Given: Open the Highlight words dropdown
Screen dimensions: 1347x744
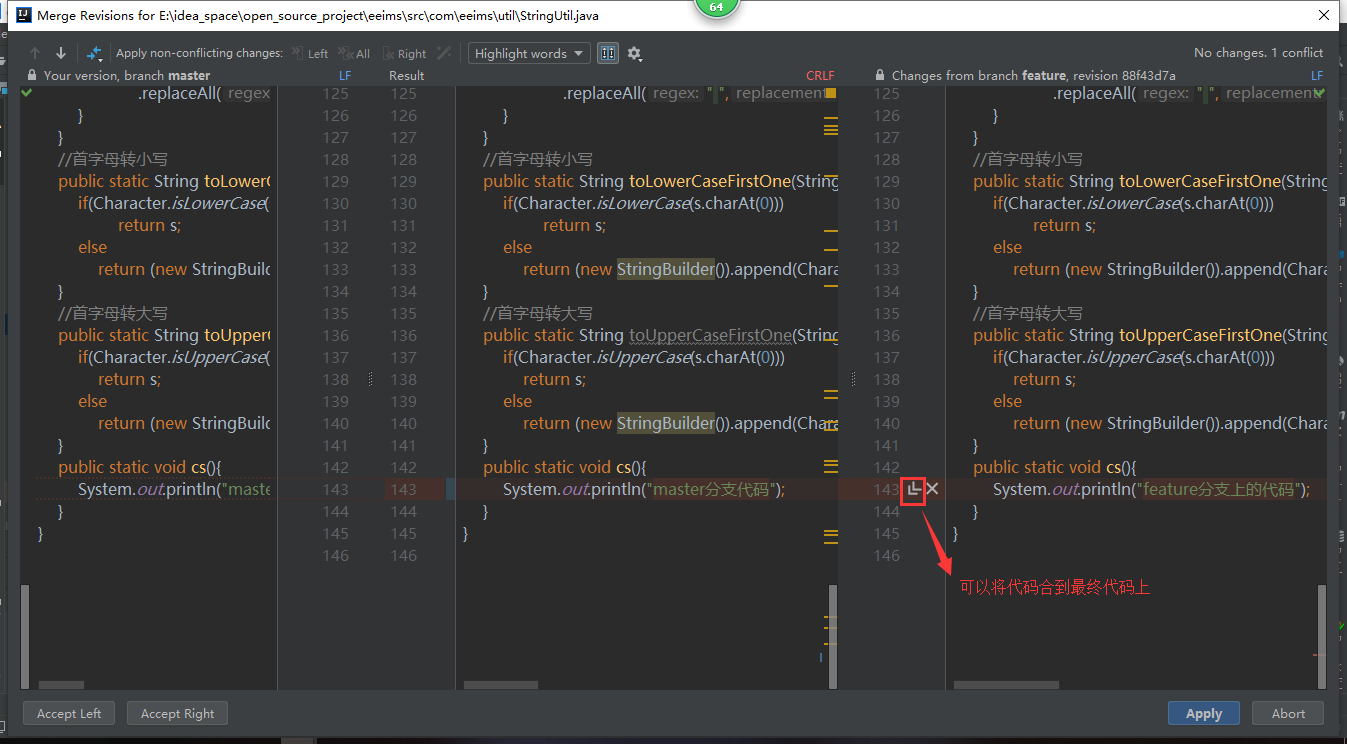Looking at the screenshot, I should pyautogui.click(x=530, y=54).
